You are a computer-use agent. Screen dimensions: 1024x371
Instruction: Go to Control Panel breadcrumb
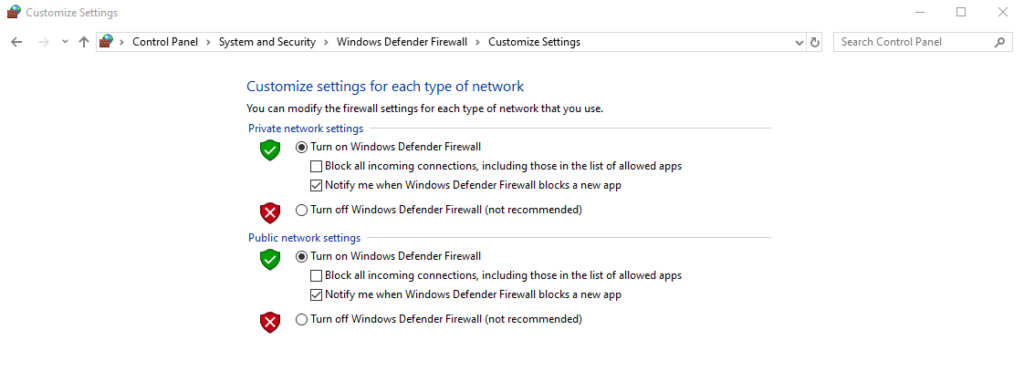(165, 42)
